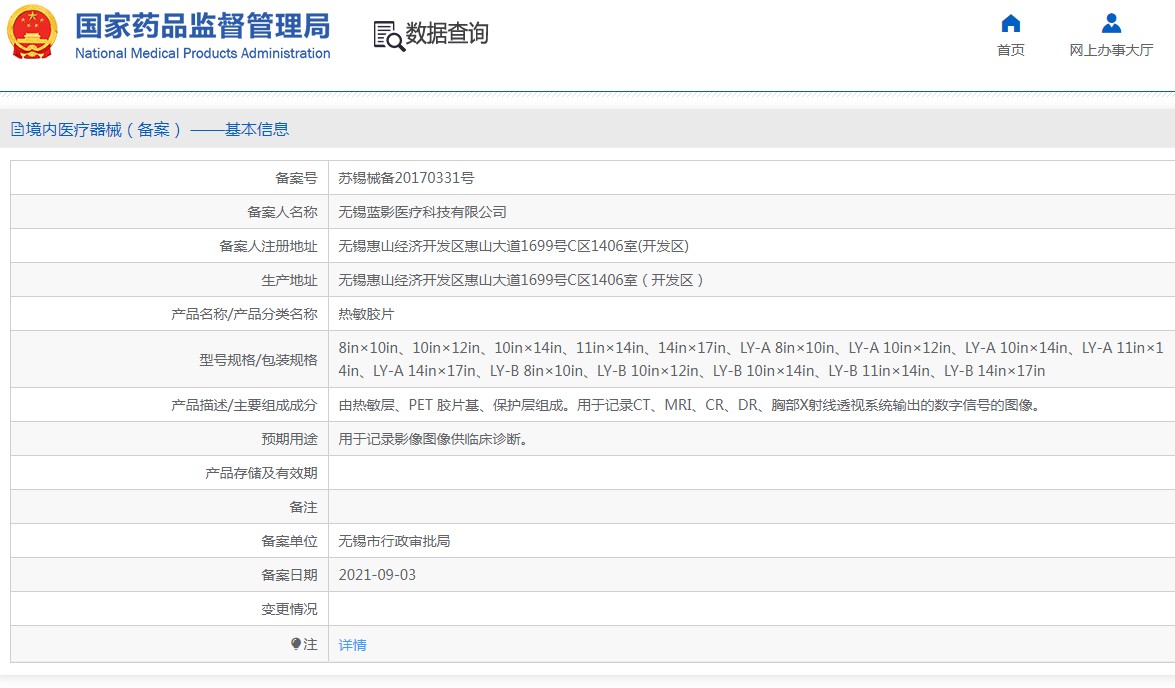Click 国家药品监督管理局 title text
1175x688 pixels.
click(202, 26)
